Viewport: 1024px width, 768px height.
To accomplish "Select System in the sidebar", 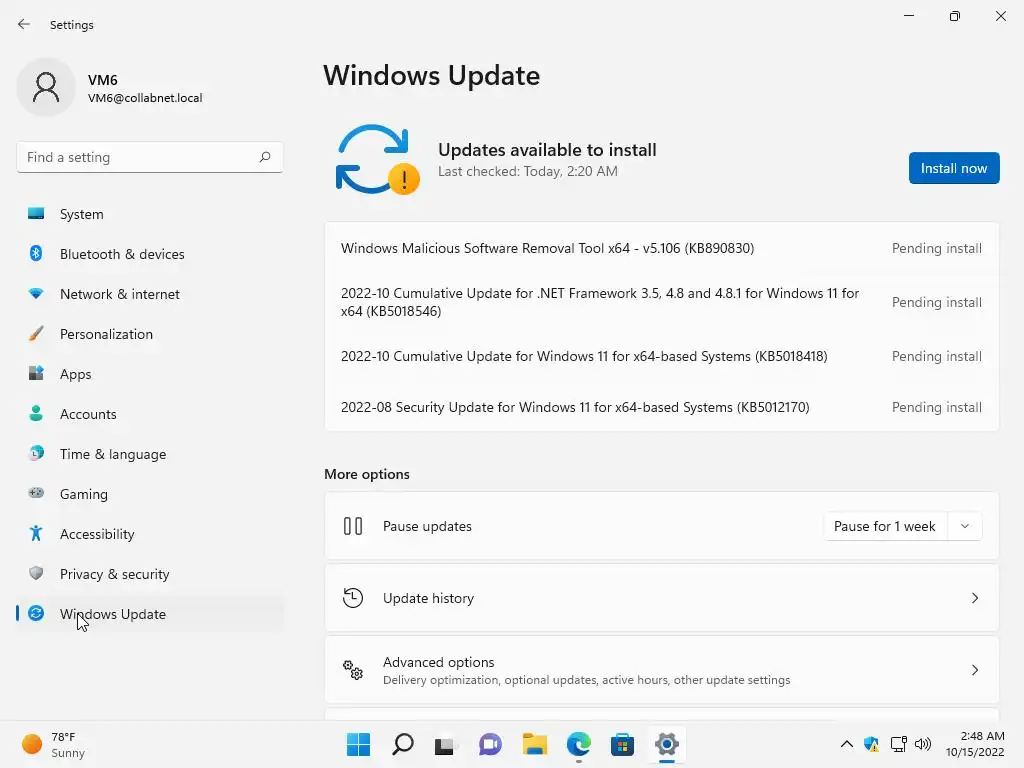I will (x=150, y=214).
